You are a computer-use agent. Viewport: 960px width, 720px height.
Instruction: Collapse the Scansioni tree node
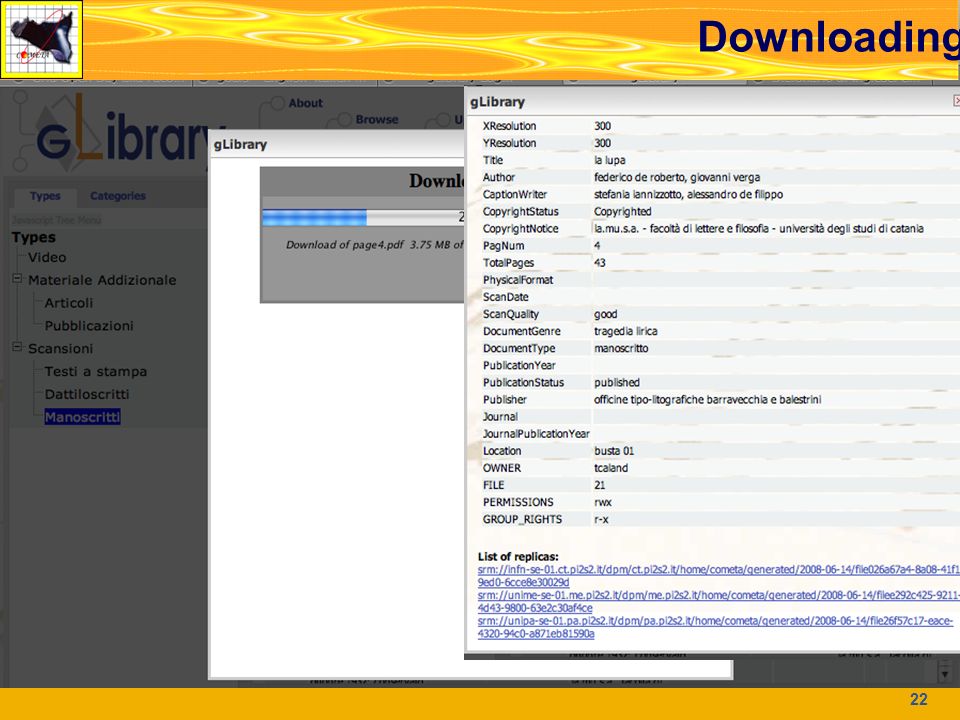17,347
